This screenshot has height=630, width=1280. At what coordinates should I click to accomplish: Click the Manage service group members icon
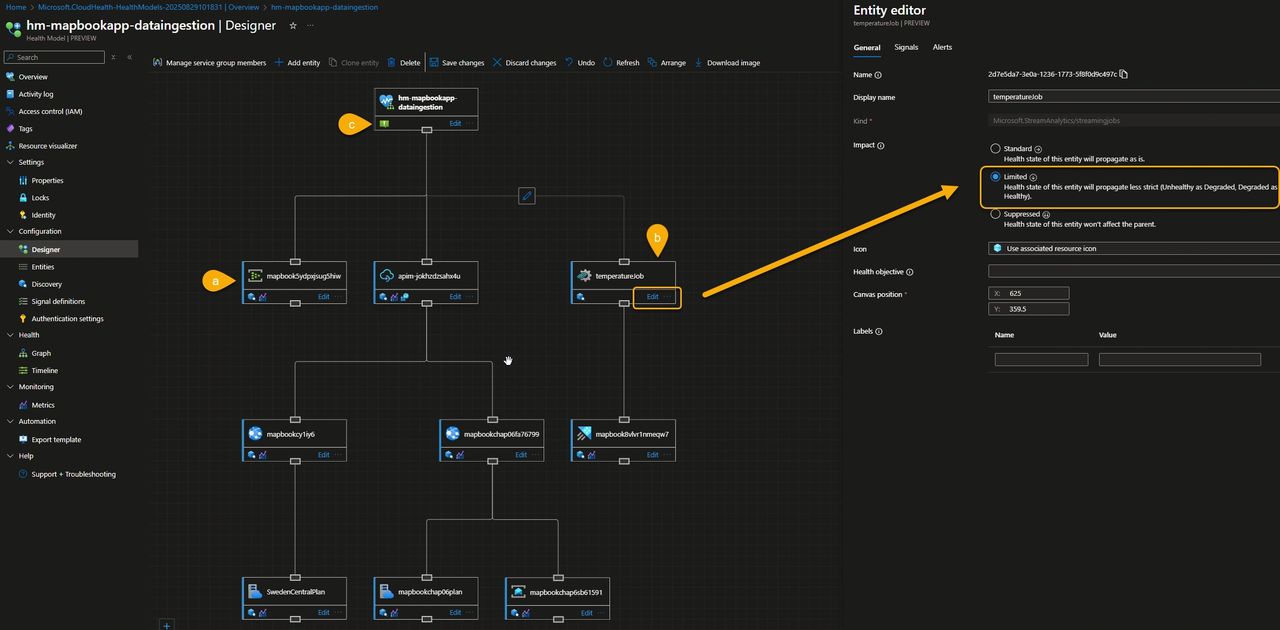click(157, 62)
